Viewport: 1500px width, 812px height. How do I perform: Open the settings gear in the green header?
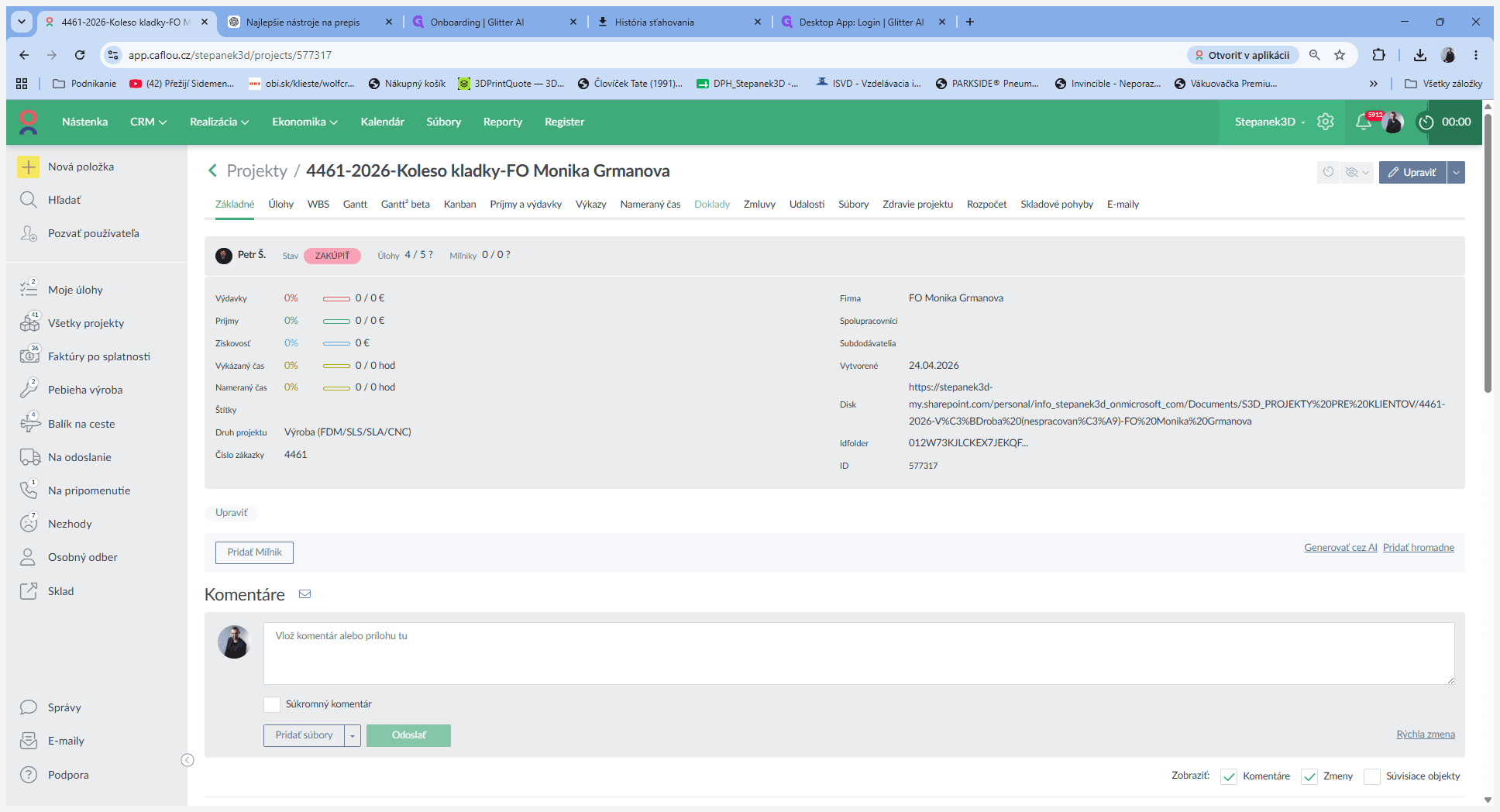pos(1326,122)
